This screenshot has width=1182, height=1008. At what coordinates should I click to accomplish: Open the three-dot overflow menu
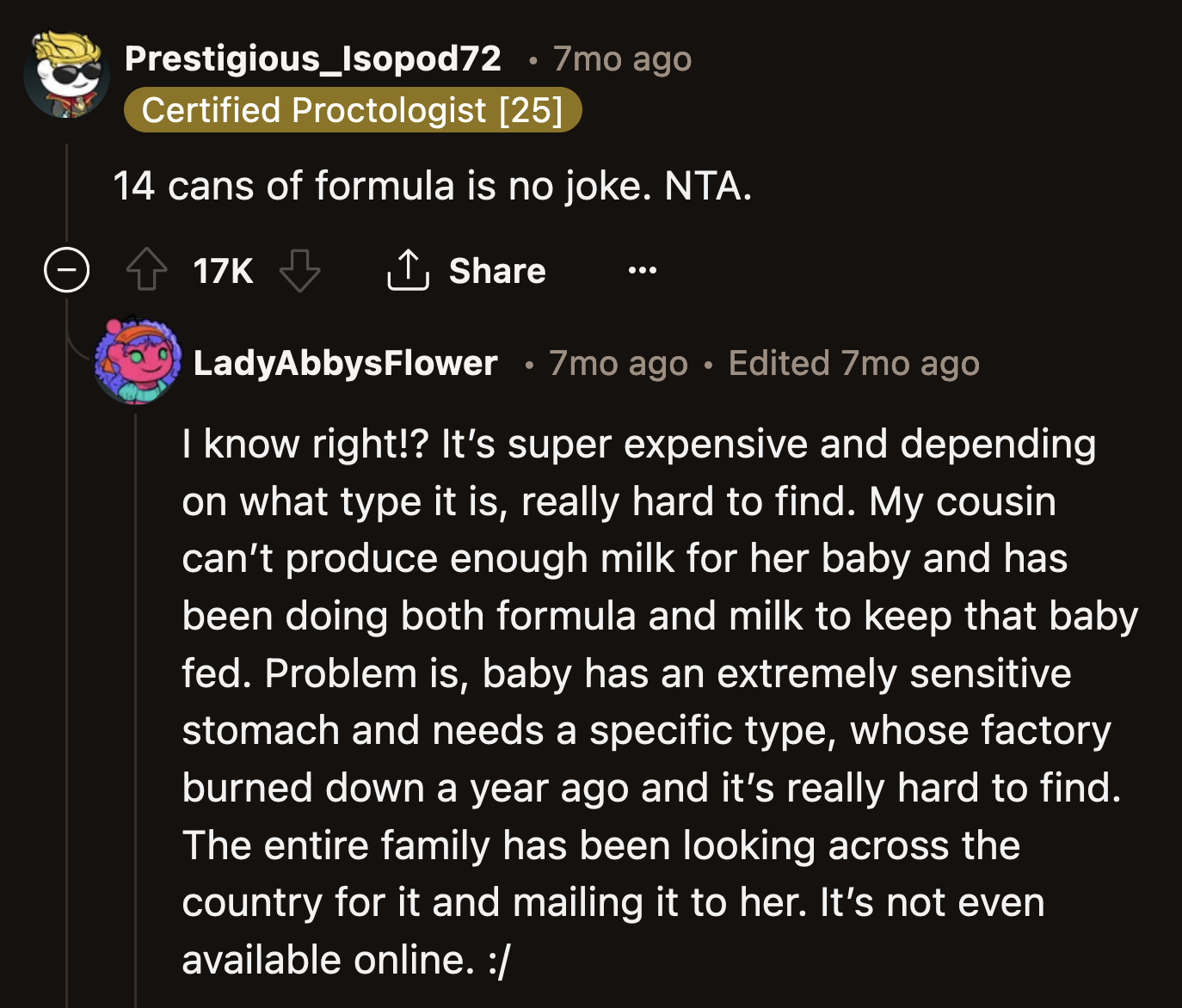coord(642,270)
